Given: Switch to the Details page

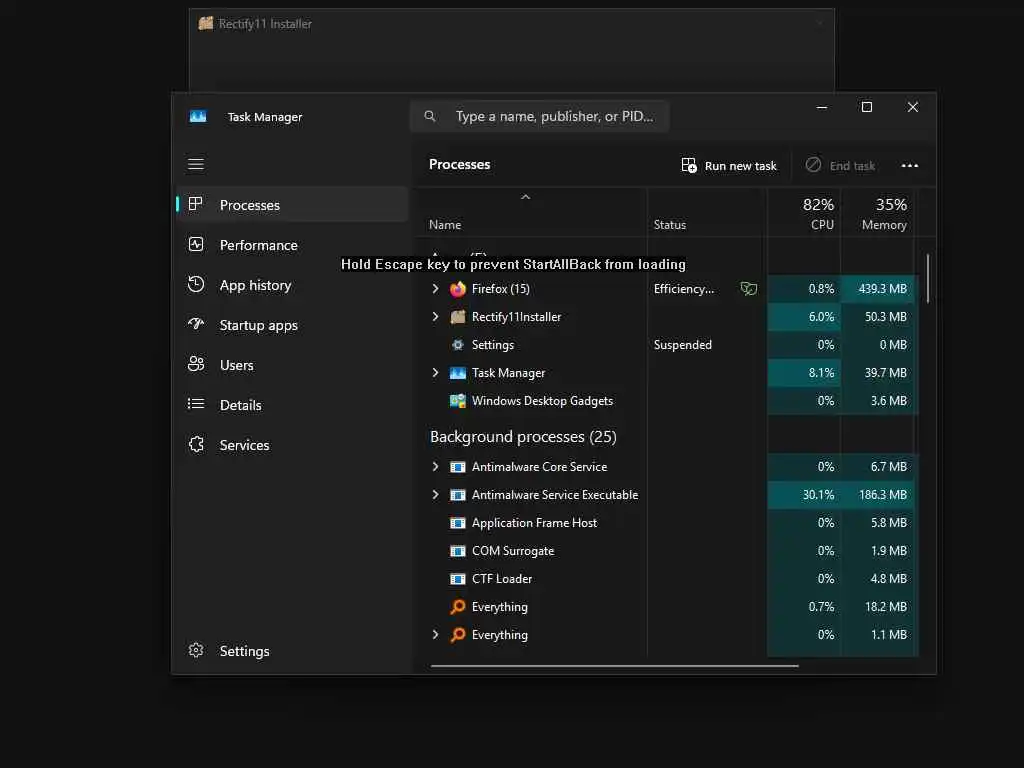Looking at the screenshot, I should pos(293,405).
